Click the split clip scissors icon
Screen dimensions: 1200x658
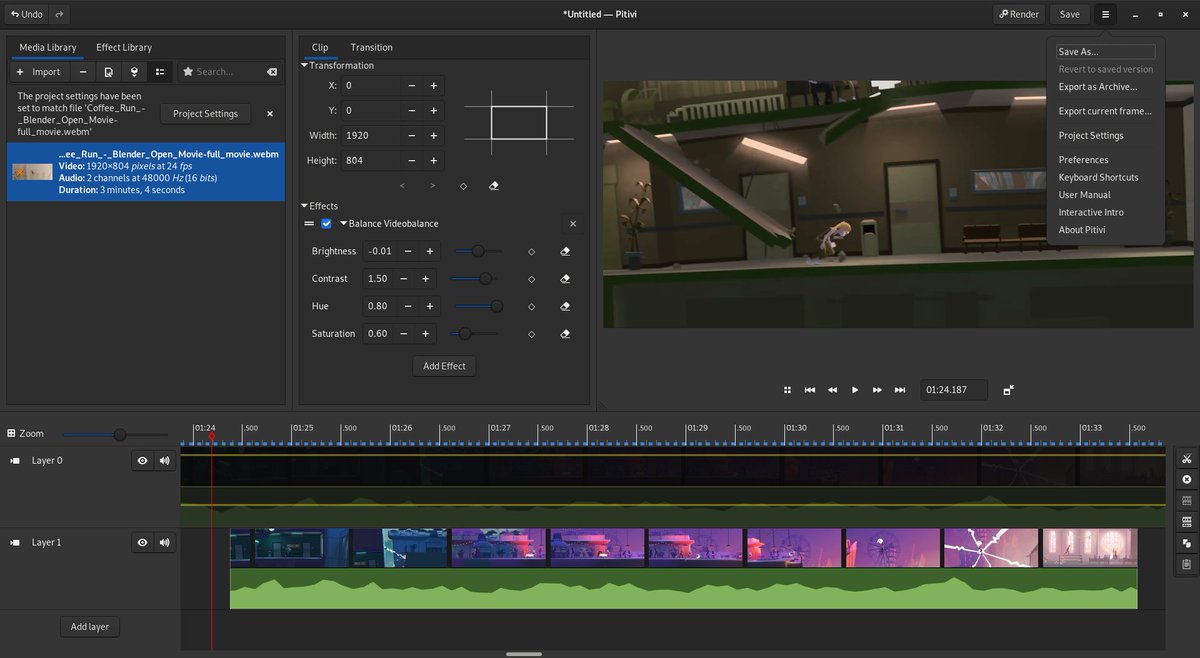click(x=1186, y=459)
